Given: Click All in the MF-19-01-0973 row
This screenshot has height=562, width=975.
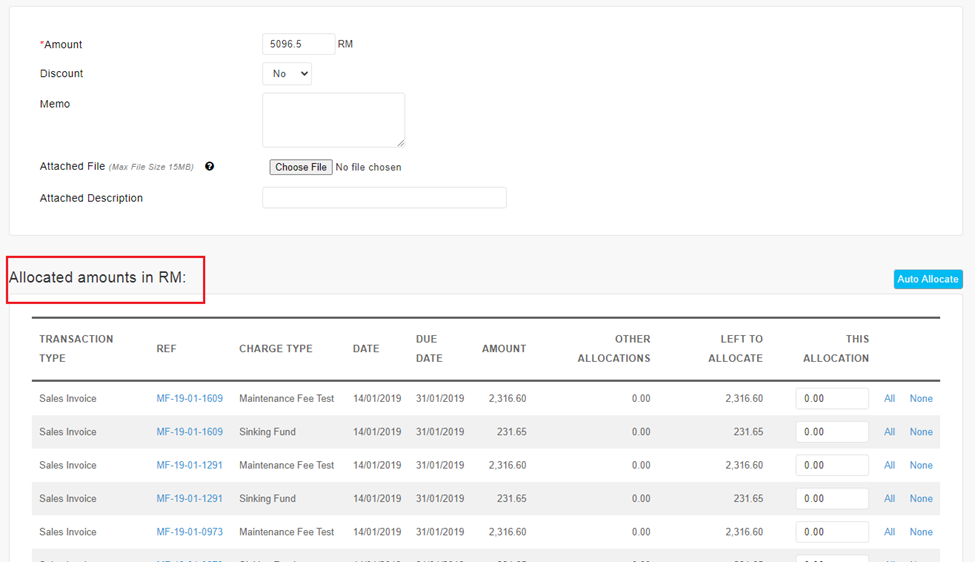Looking at the screenshot, I should 889,532.
